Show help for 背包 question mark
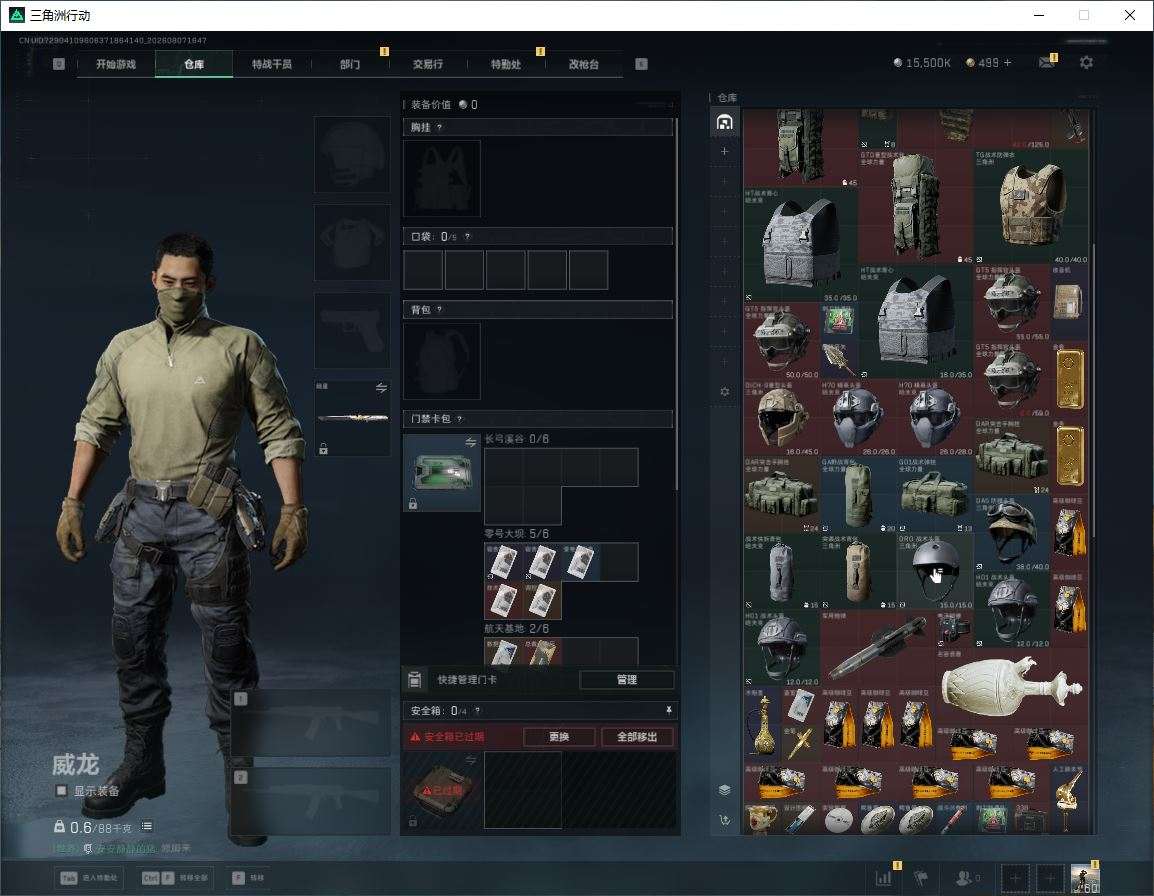The image size is (1154, 896). click(x=439, y=310)
